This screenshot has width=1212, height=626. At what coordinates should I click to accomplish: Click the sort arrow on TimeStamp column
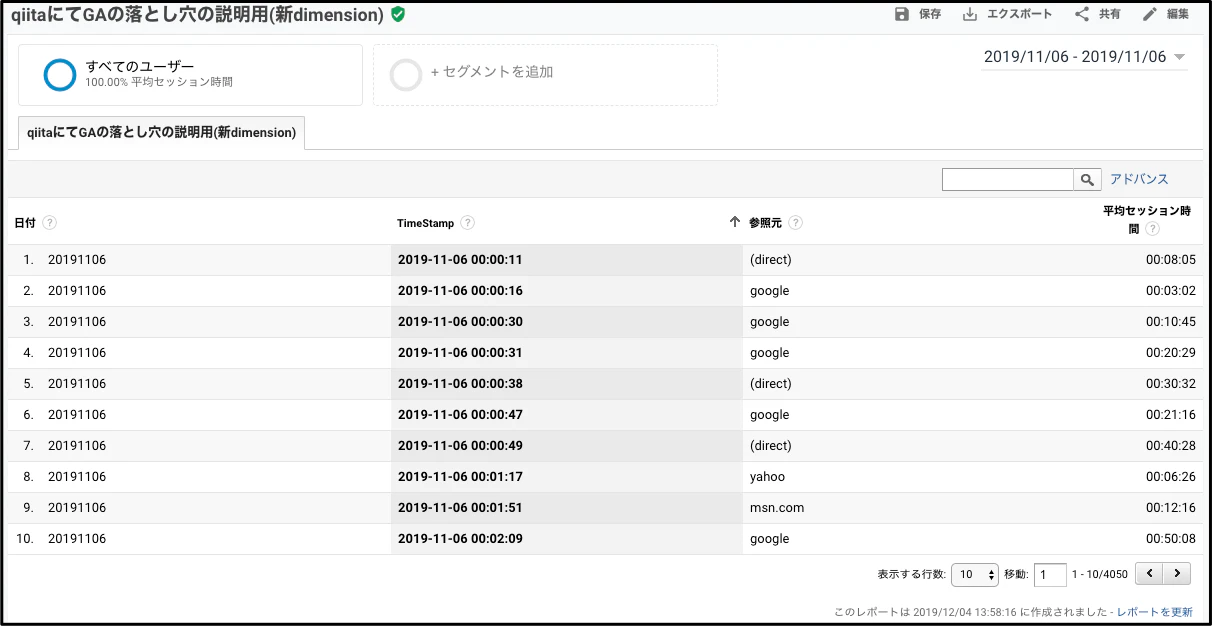point(735,223)
